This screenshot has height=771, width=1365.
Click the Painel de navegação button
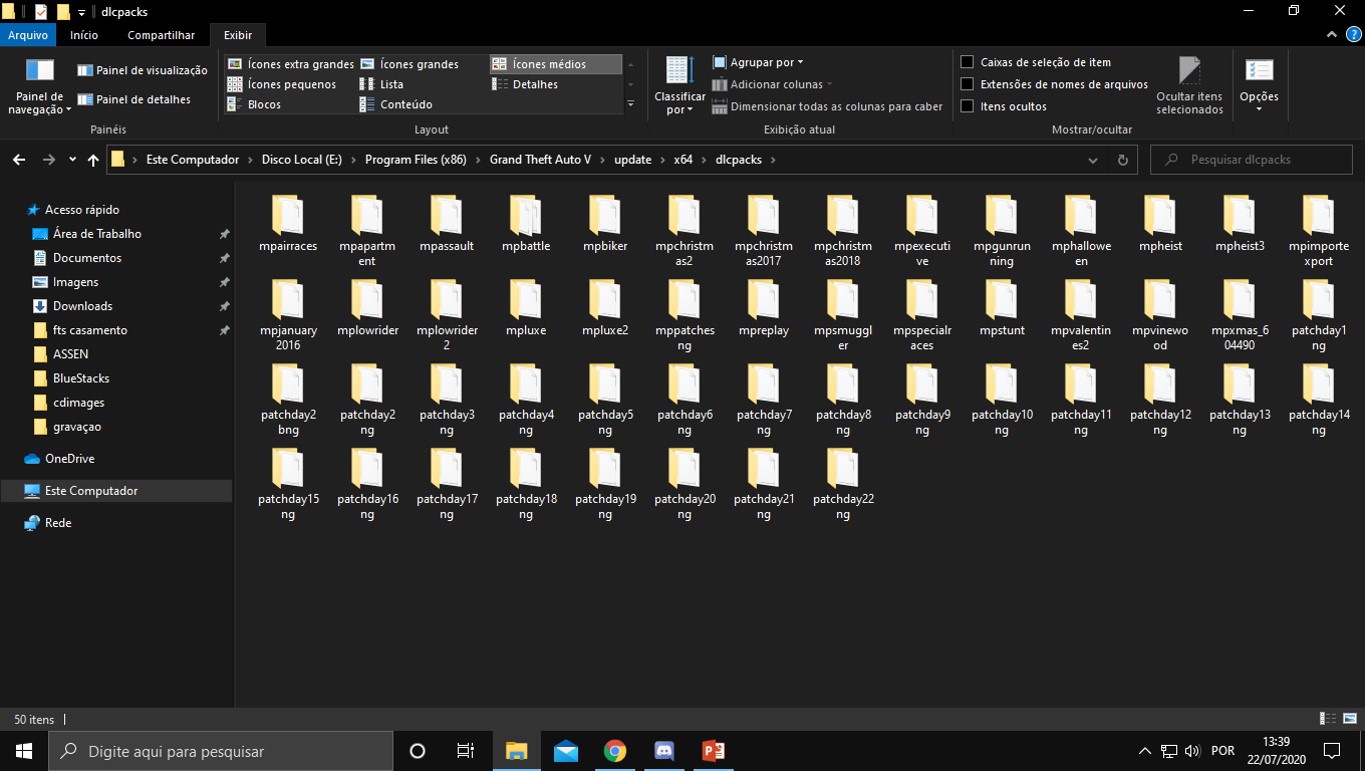click(x=40, y=86)
